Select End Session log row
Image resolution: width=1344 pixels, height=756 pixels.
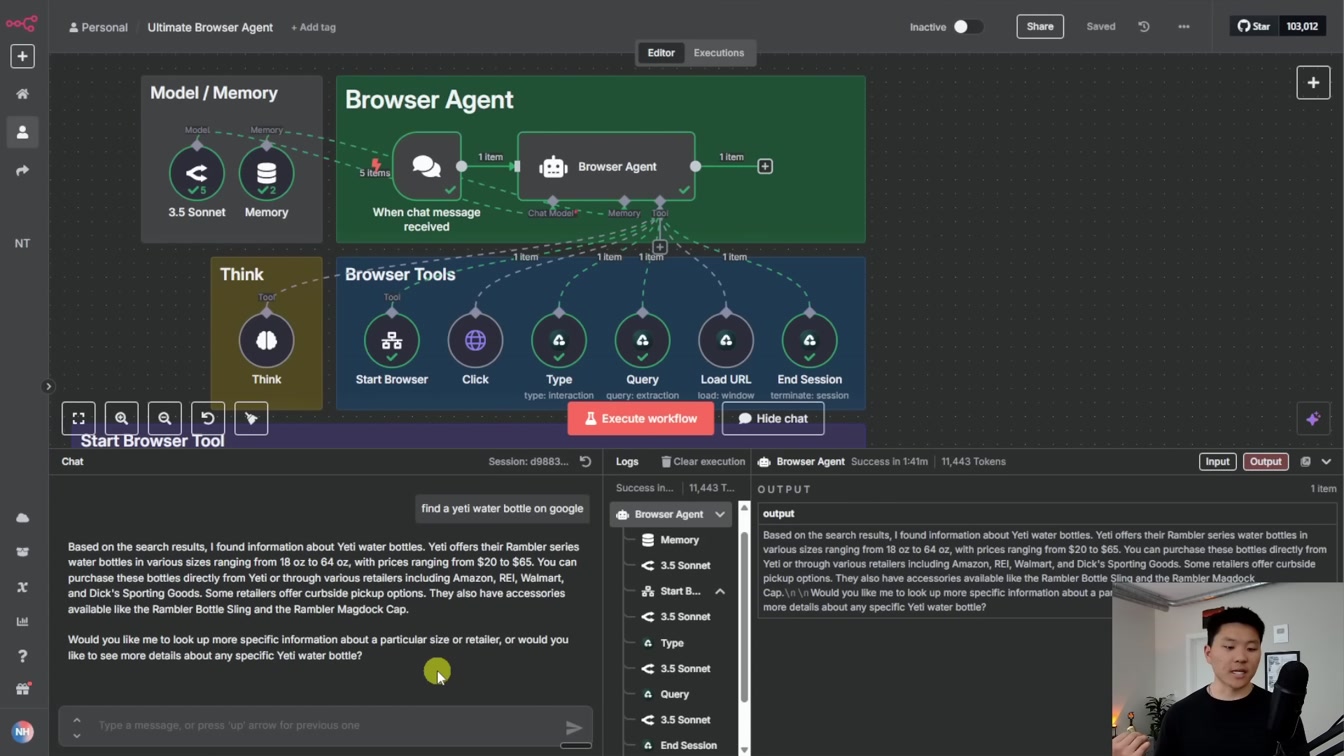pyautogui.click(x=688, y=745)
